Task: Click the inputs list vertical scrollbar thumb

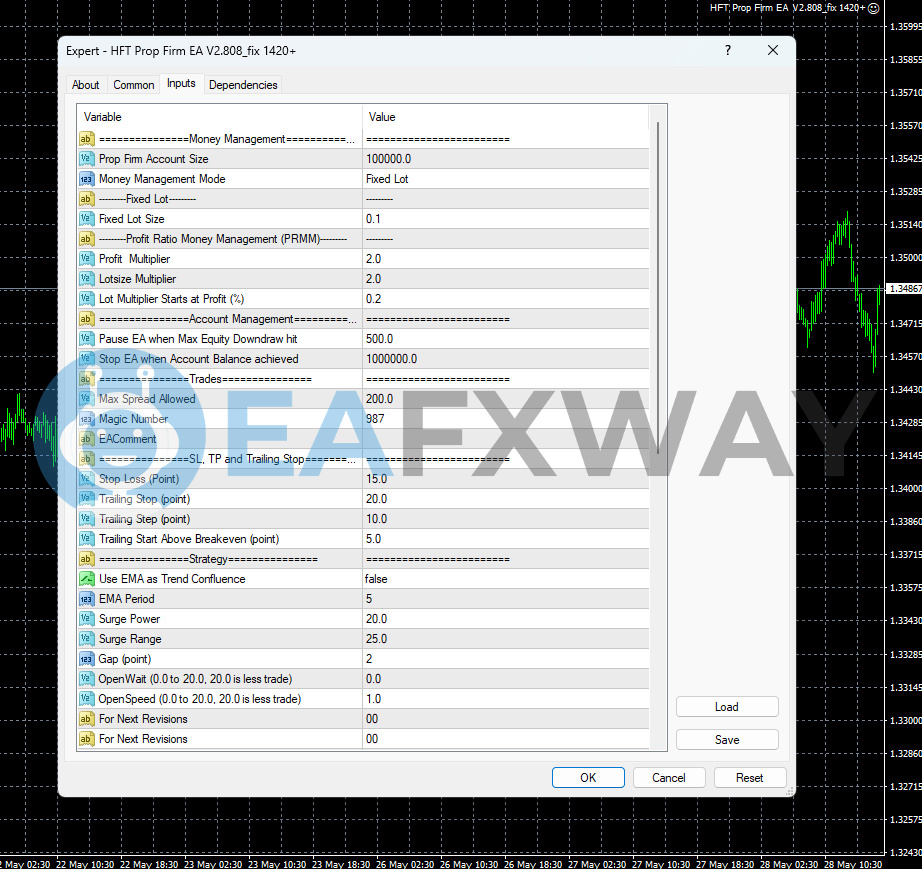Action: pos(657,288)
